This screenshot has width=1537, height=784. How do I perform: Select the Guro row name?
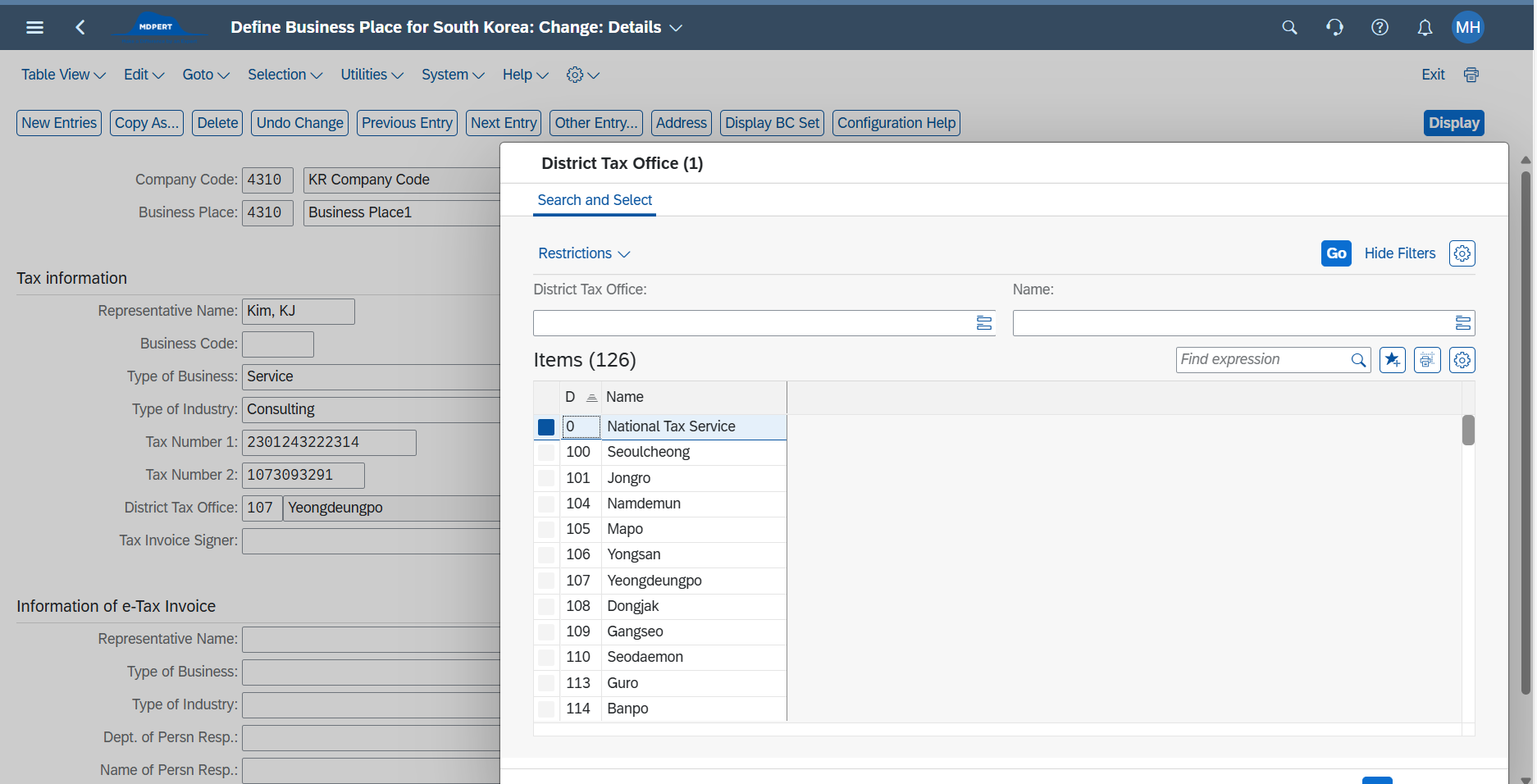coord(623,683)
